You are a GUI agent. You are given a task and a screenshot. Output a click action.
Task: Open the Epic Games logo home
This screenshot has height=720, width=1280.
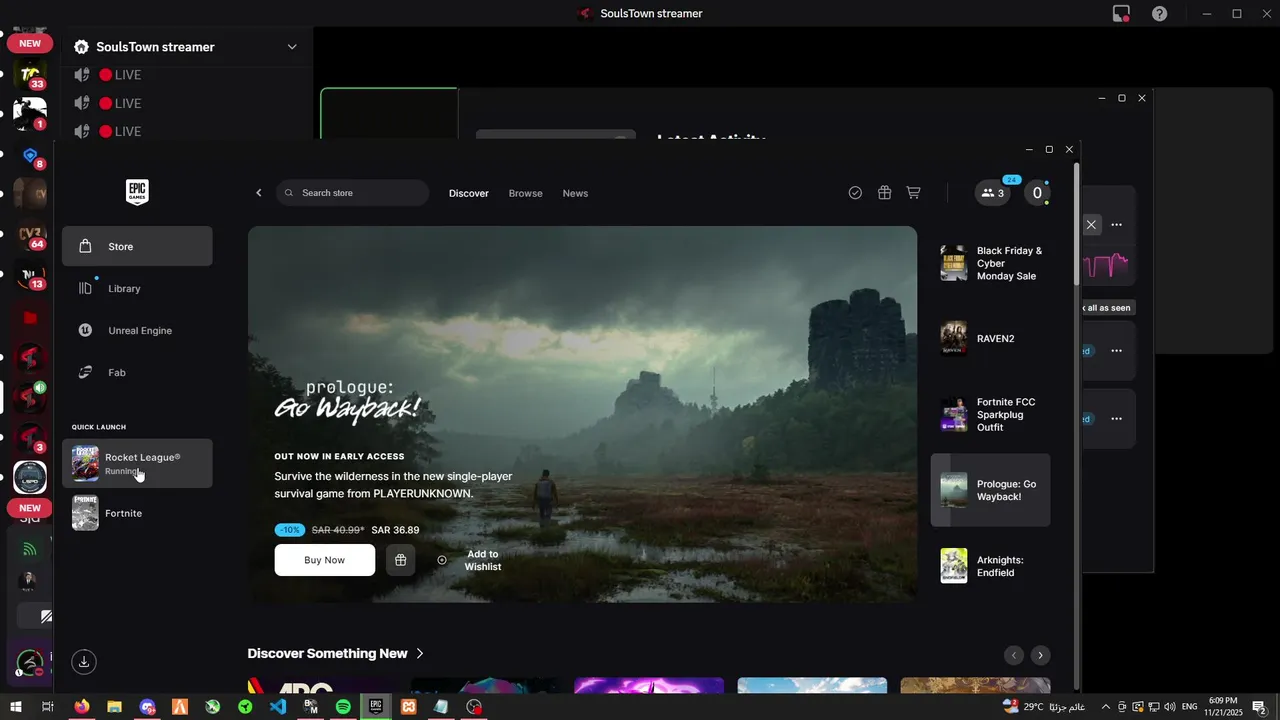coord(137,192)
